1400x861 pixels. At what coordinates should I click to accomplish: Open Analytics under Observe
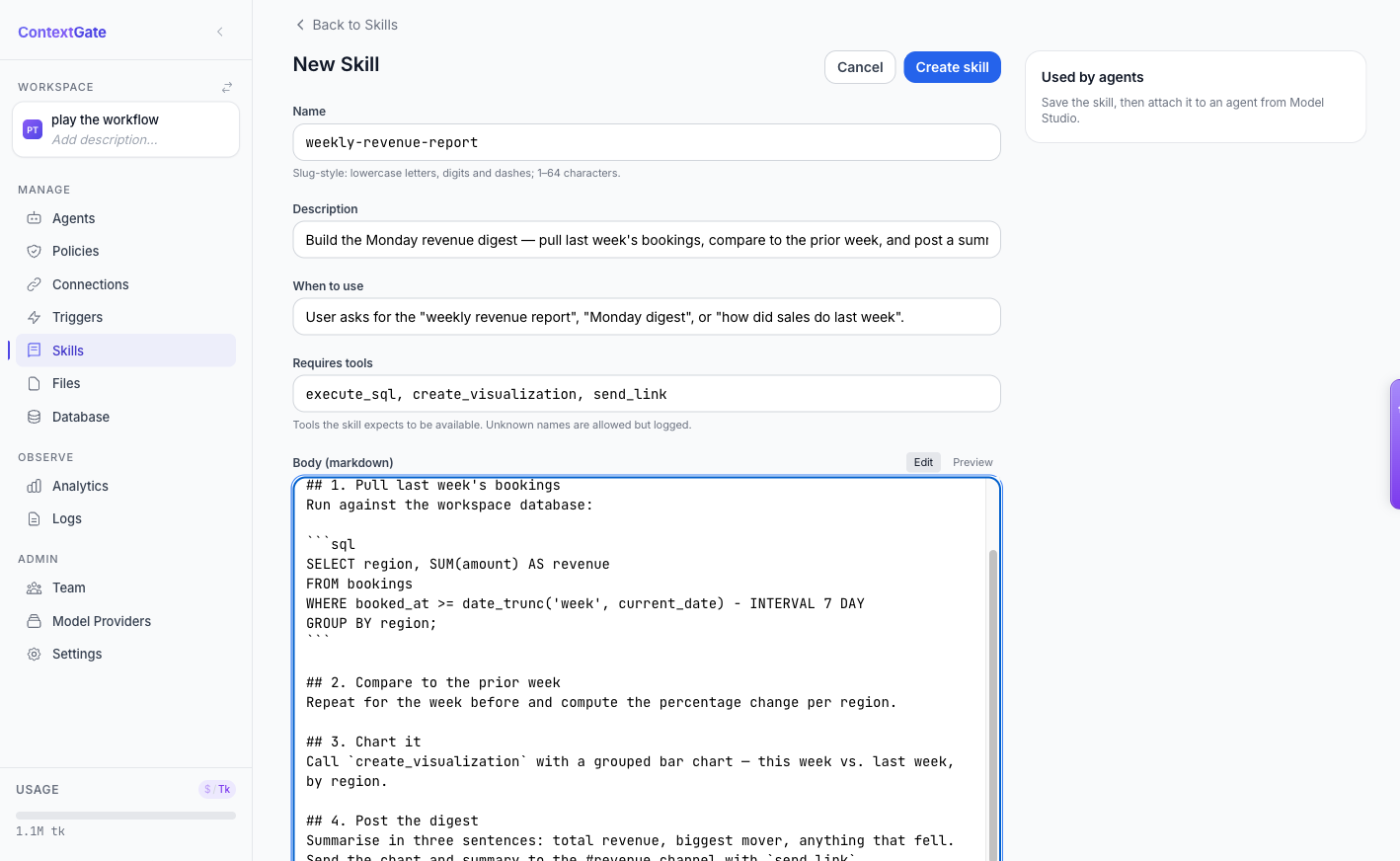click(x=125, y=486)
